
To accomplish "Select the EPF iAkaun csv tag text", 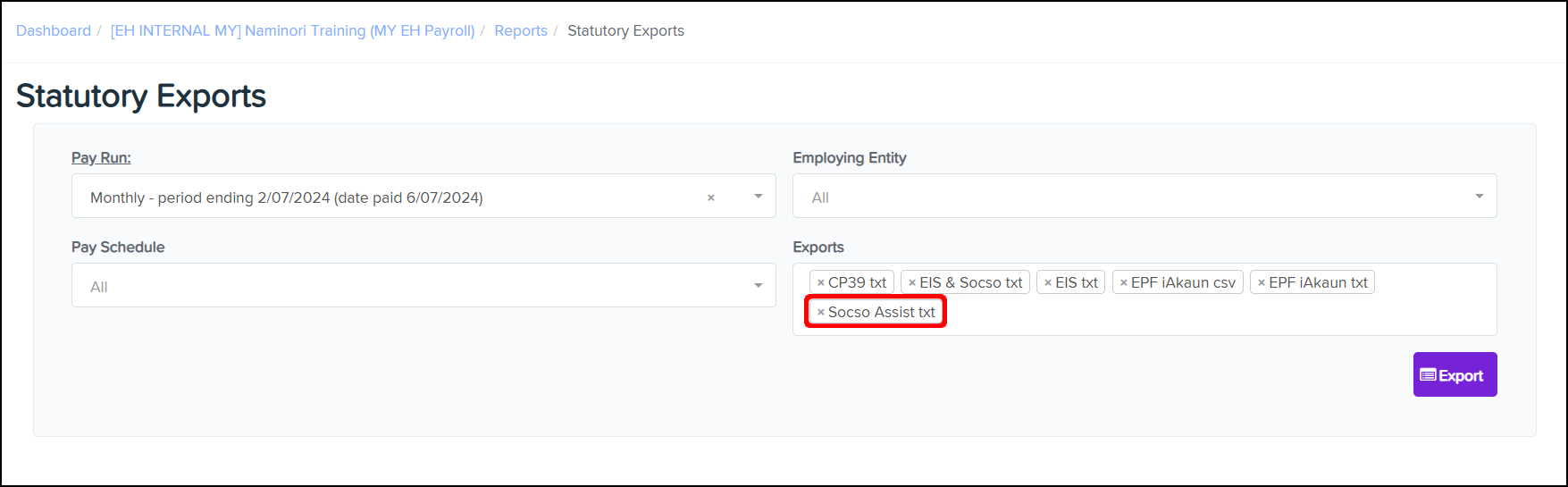I will coord(1183,283).
